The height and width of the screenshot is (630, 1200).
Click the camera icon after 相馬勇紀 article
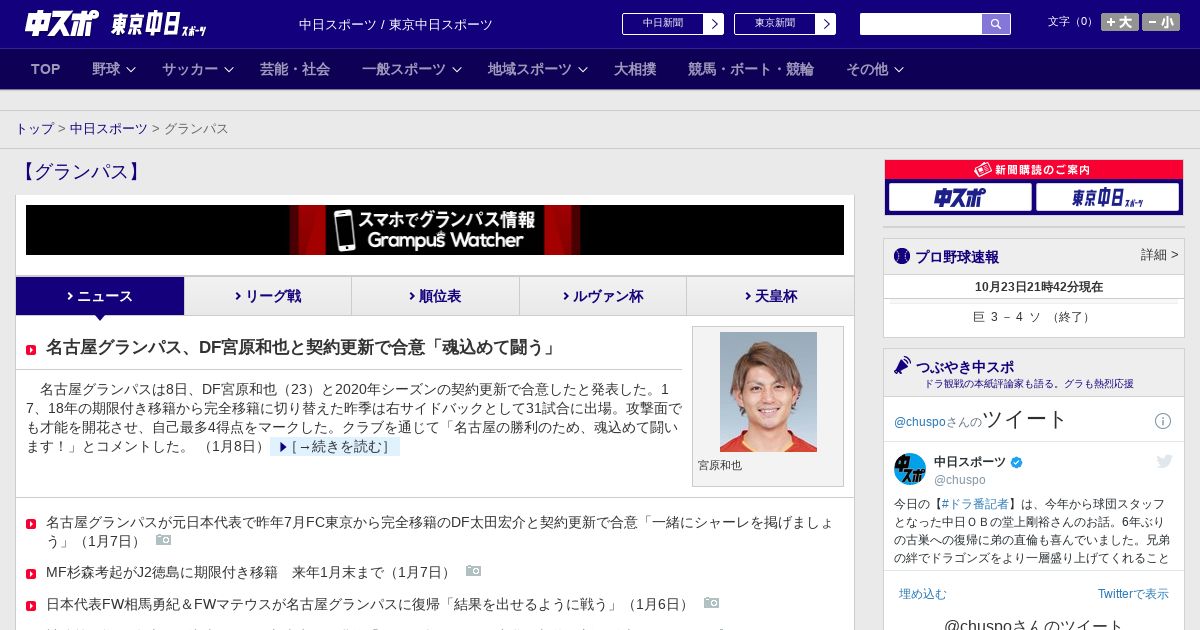(x=712, y=603)
